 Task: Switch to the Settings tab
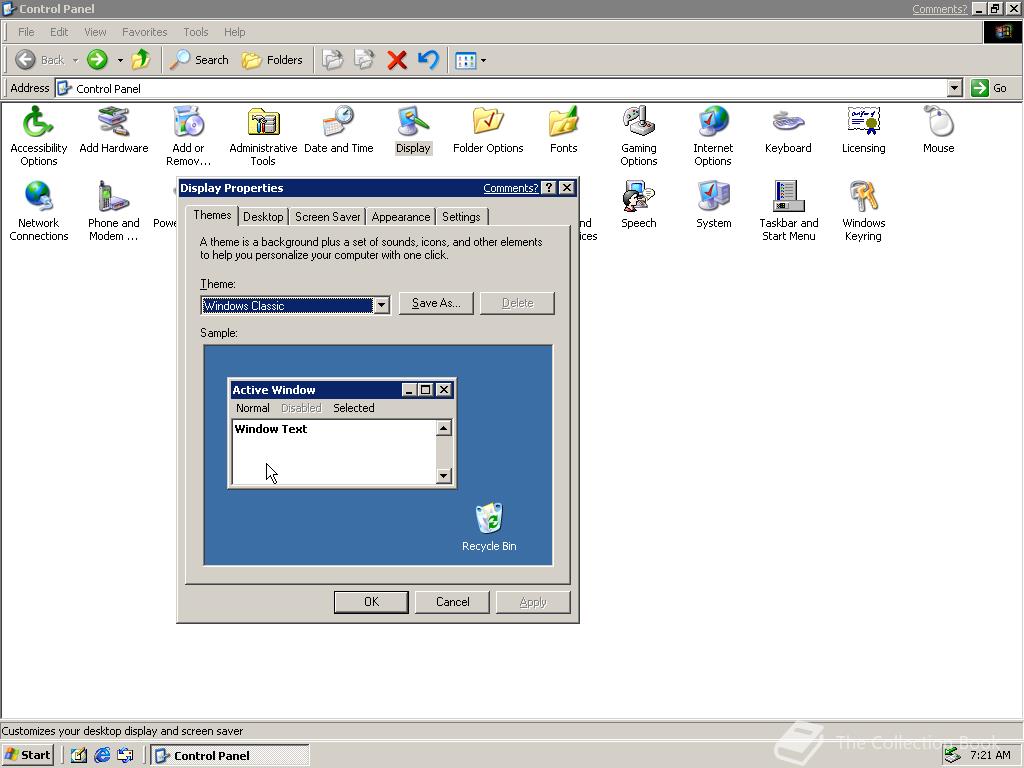(x=461, y=217)
